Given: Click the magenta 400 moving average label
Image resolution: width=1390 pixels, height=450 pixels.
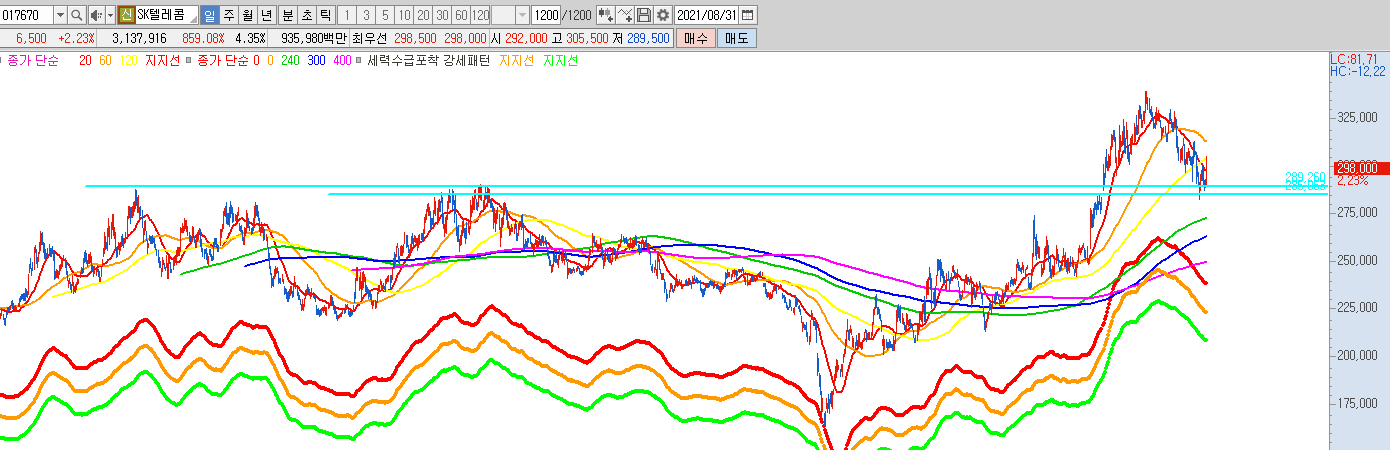Looking at the screenshot, I should (342, 61).
